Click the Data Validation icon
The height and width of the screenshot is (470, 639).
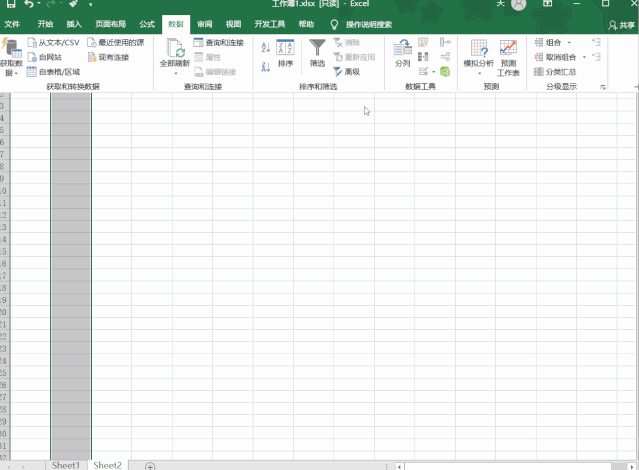[x=423, y=71]
